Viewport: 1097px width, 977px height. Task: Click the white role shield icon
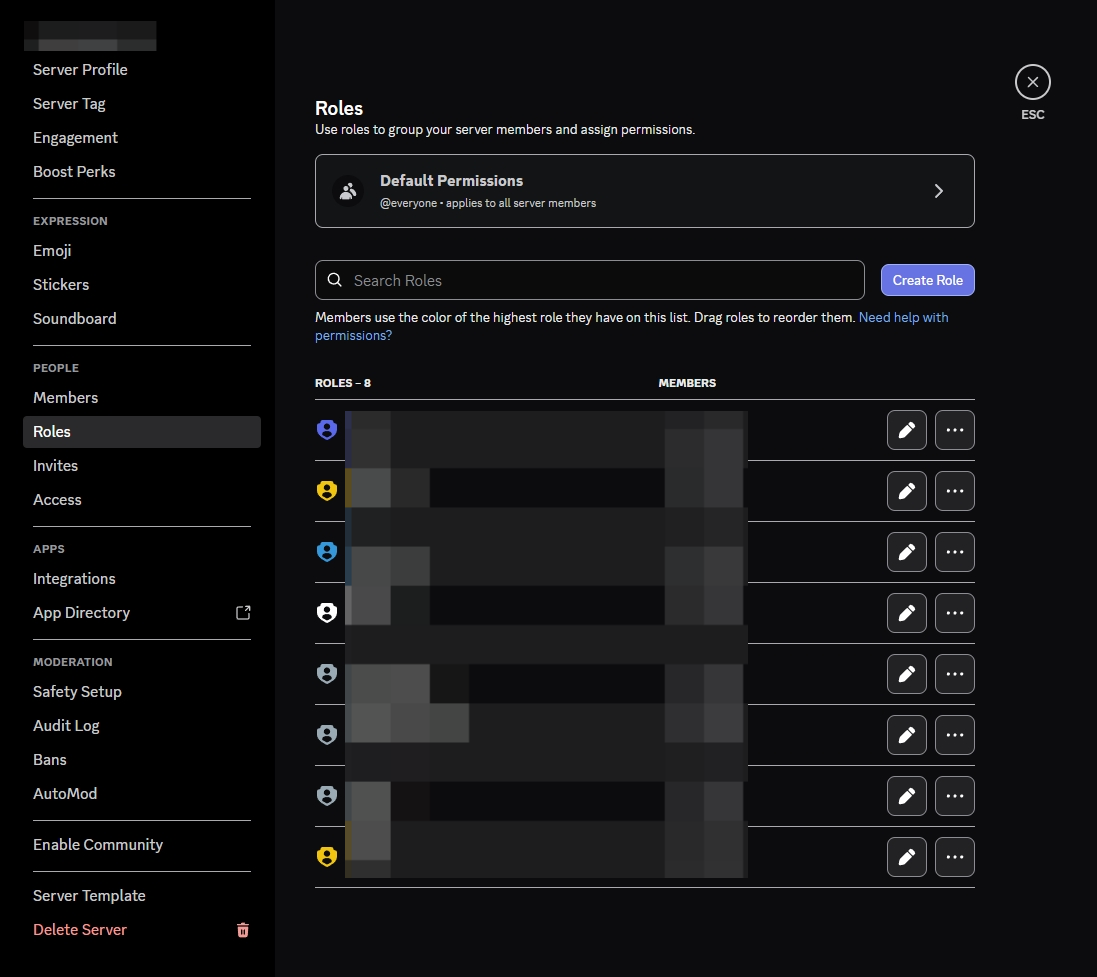(327, 613)
